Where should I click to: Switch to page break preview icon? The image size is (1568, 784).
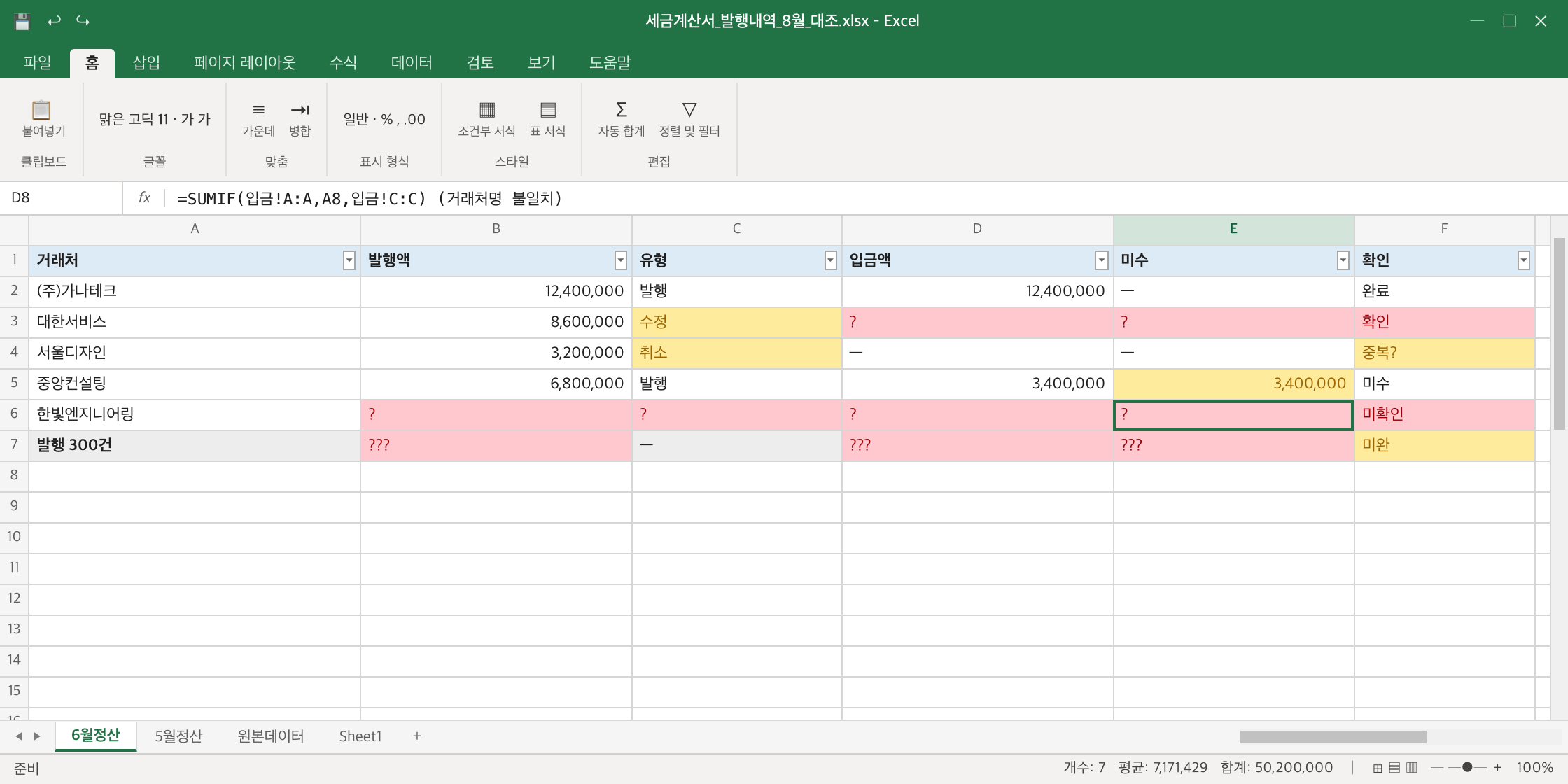pos(1411,768)
